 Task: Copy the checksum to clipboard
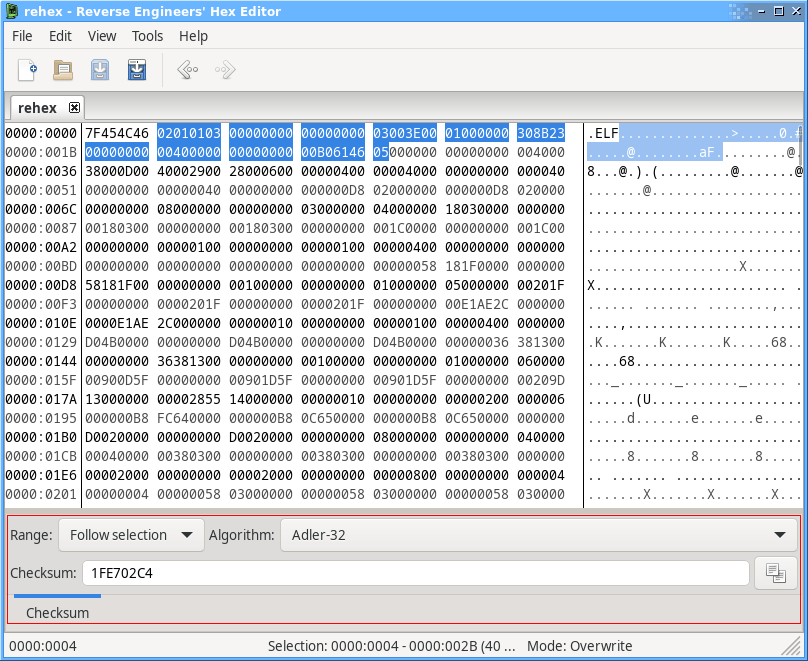(776, 573)
